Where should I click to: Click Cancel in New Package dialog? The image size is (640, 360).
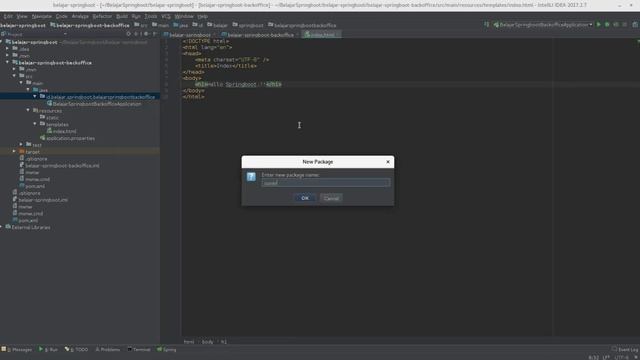click(x=331, y=198)
